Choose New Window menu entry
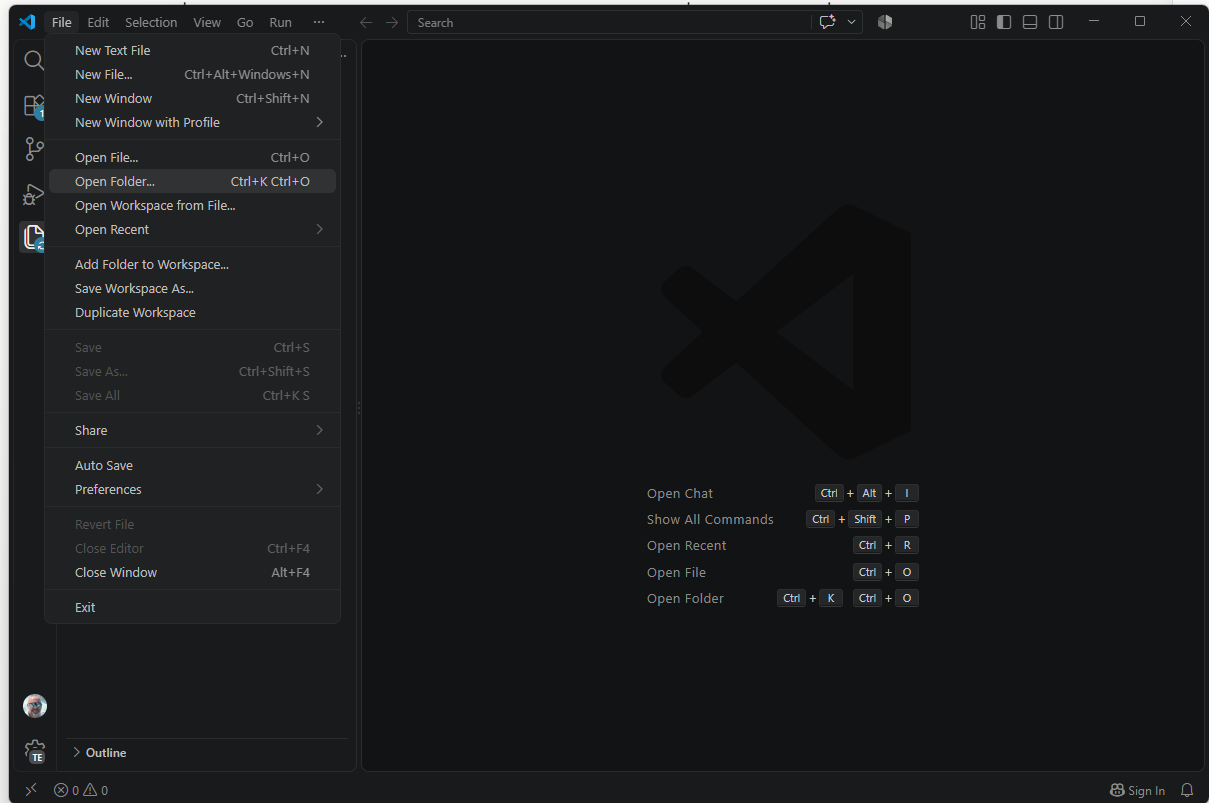This screenshot has width=1209, height=803. pyautogui.click(x=192, y=98)
